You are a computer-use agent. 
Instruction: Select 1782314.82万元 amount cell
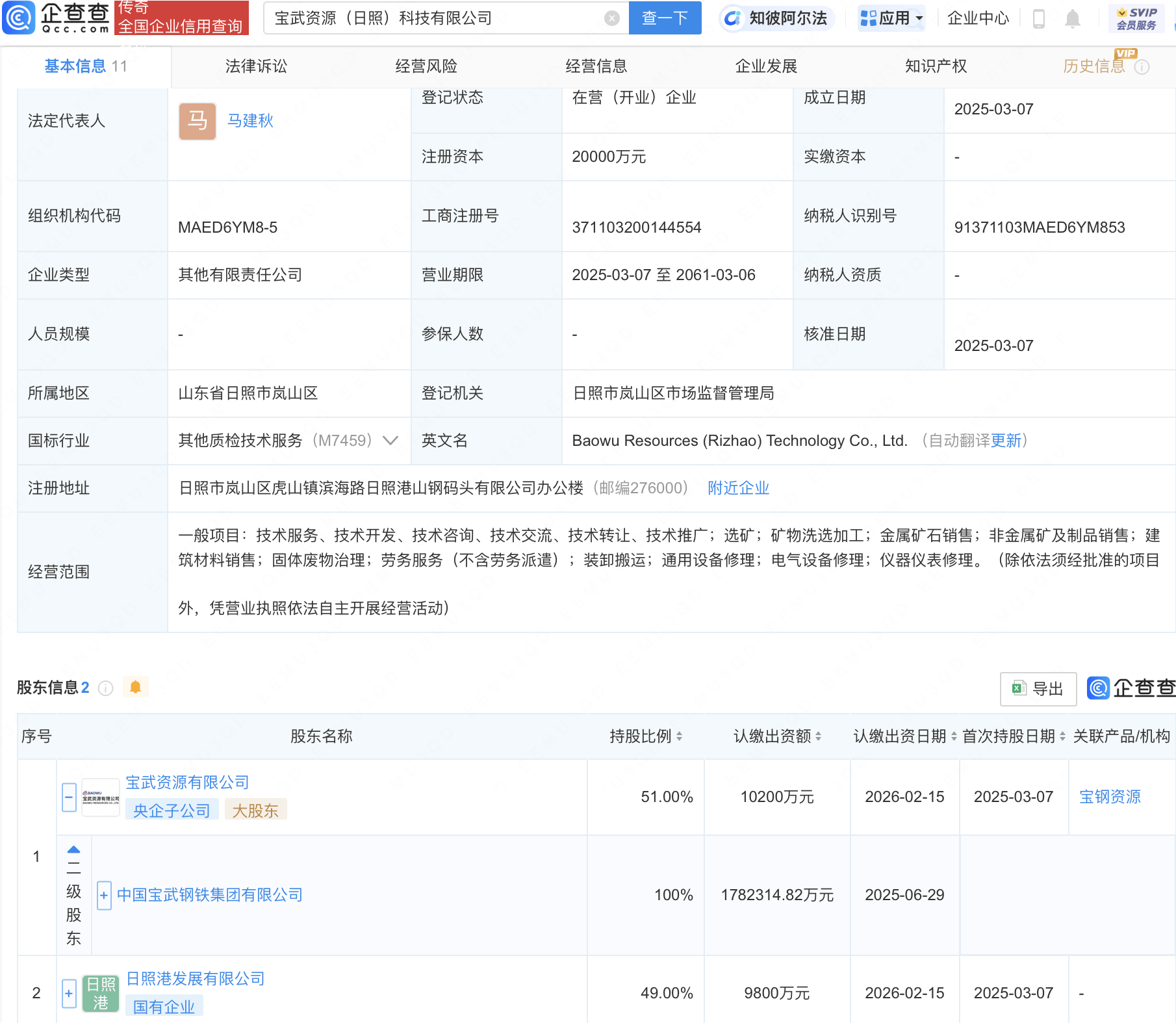777,895
